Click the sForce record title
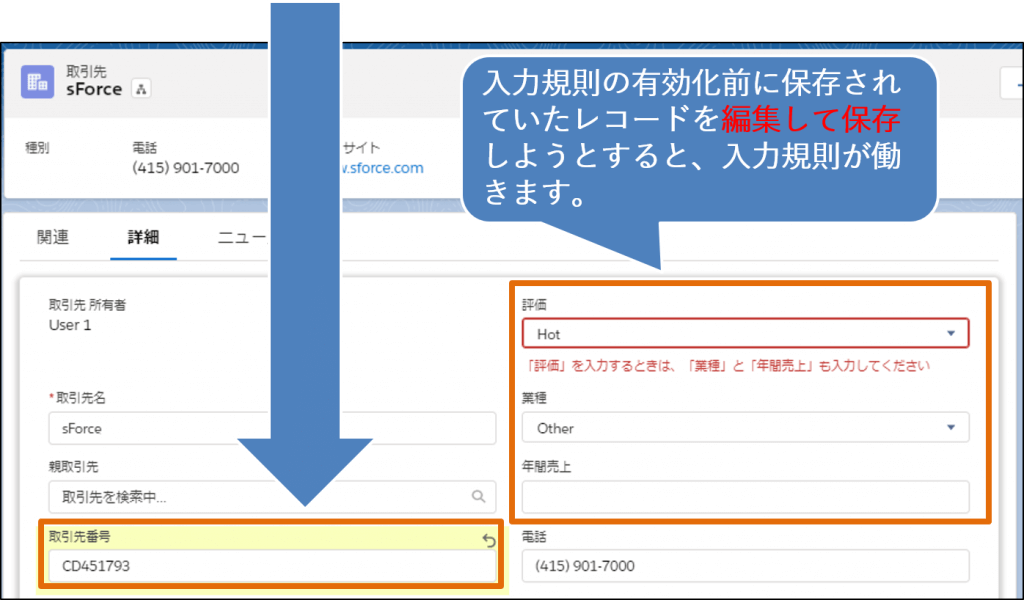Screen dimensions: 1024x600 pyautogui.click(x=93, y=89)
